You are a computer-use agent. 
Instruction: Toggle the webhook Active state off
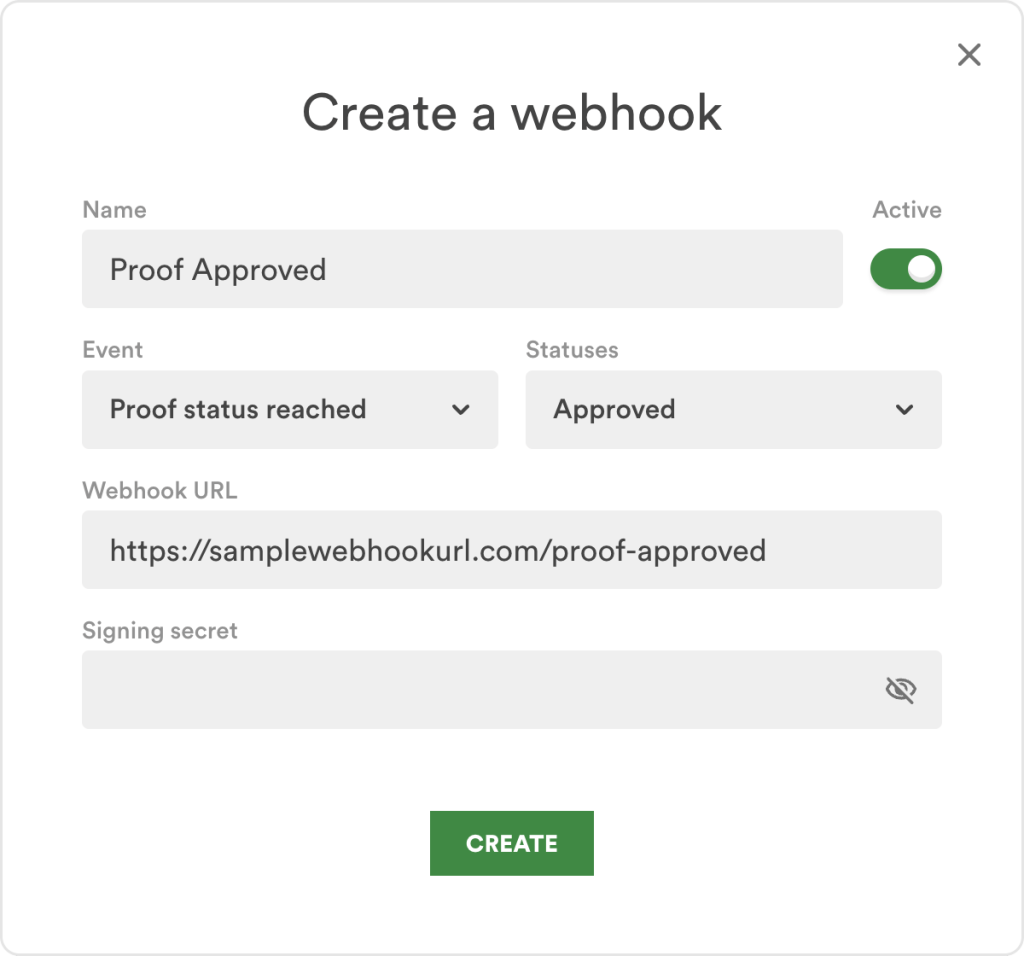tap(905, 269)
